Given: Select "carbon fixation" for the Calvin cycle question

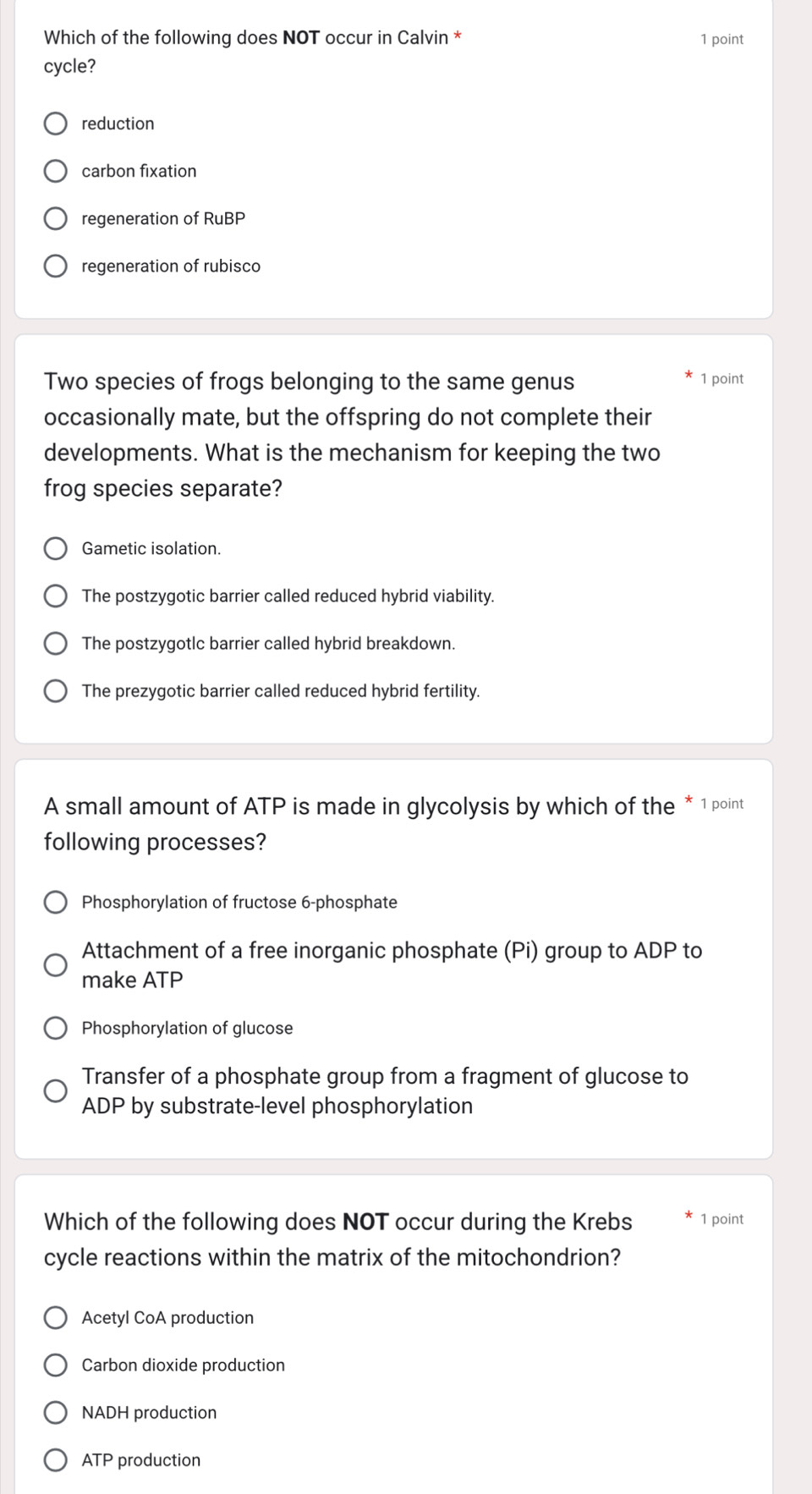Looking at the screenshot, I should pos(56,171).
